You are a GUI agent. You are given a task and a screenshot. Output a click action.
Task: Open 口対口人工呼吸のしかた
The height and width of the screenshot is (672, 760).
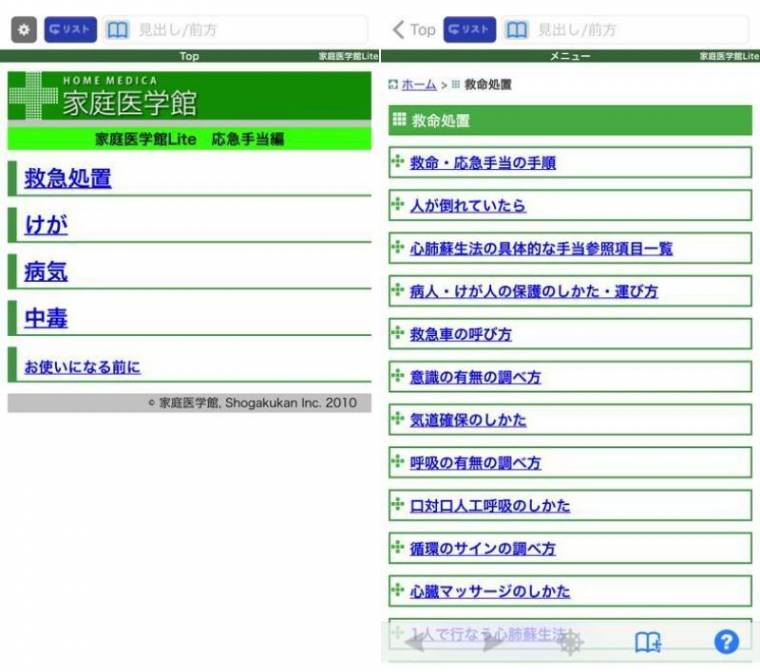(x=490, y=505)
